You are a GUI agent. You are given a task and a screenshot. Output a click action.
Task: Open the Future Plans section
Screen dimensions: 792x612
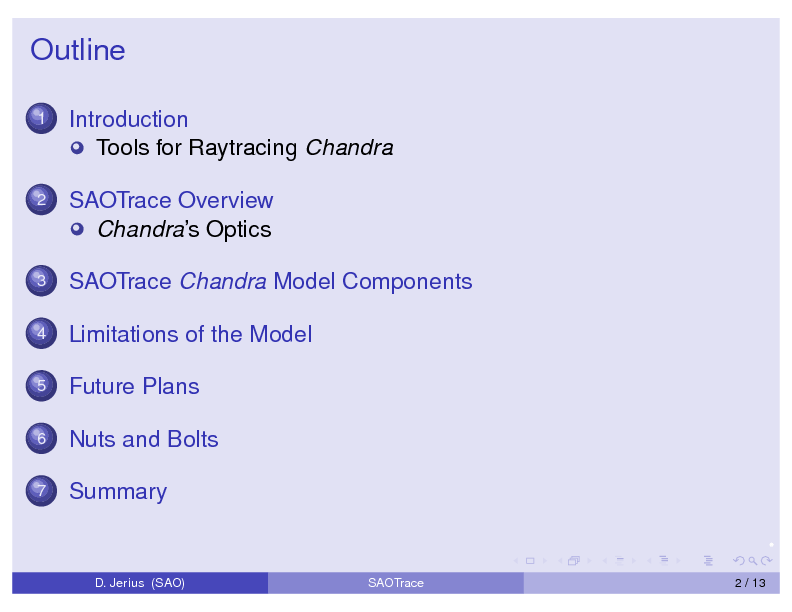click(134, 386)
